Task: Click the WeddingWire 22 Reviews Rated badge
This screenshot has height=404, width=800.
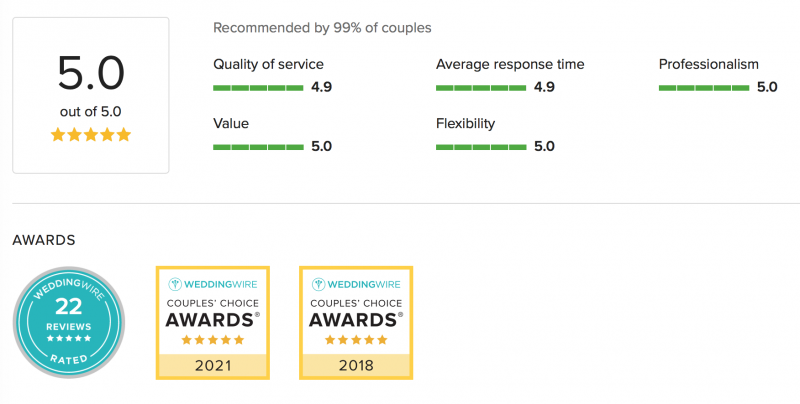Action: 68,322
